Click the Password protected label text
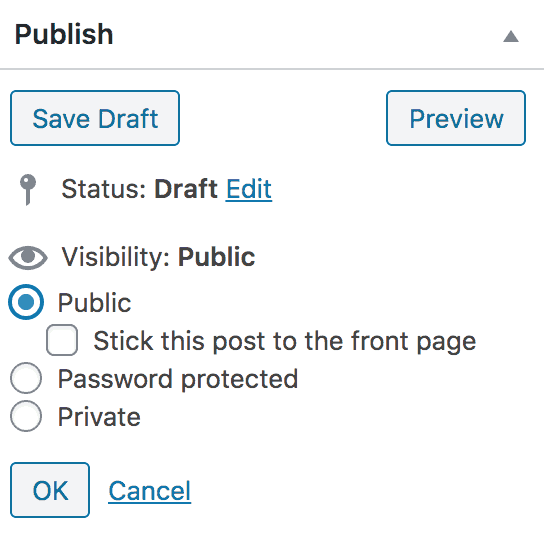544x534 pixels. pyautogui.click(x=178, y=379)
